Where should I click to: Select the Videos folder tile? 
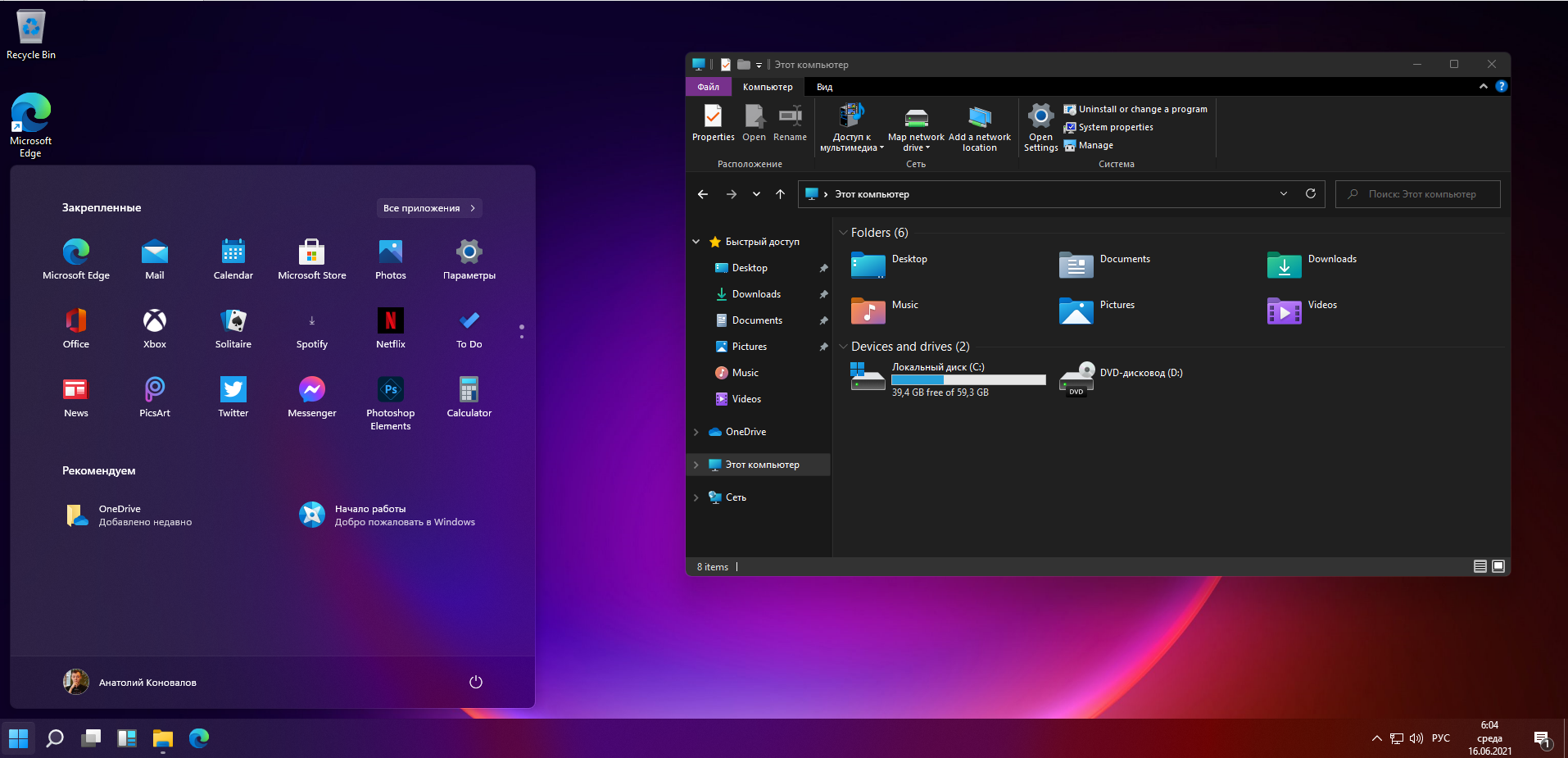coord(1303,310)
